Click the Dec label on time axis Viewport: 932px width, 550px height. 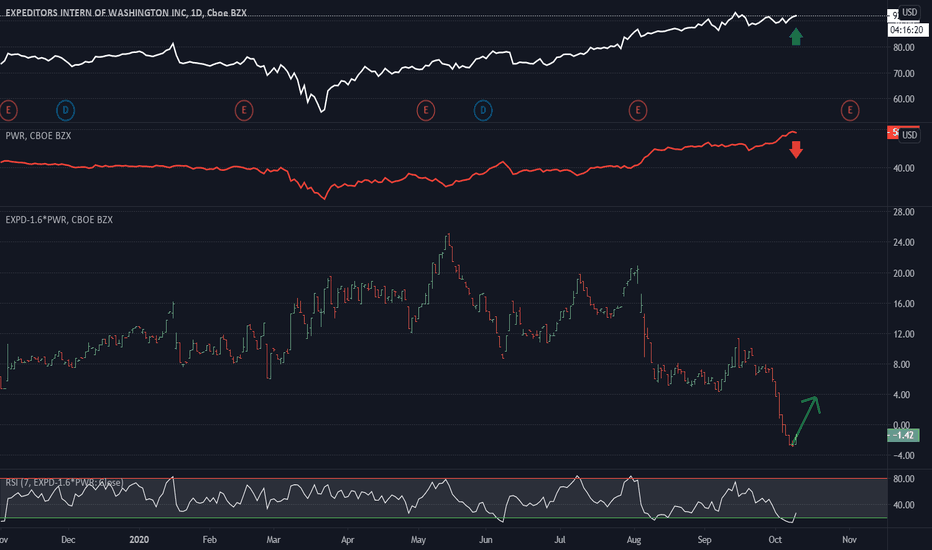pyautogui.click(x=68, y=540)
